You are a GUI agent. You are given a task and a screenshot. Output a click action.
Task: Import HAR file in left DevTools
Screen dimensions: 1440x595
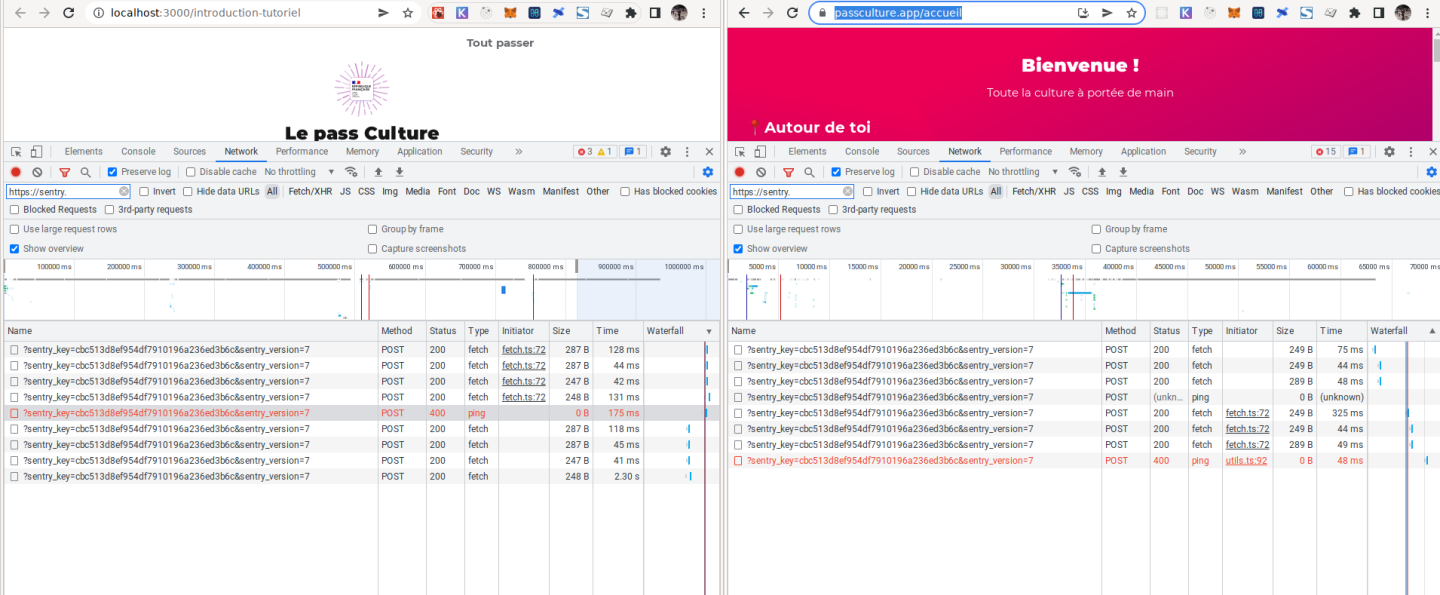point(378,172)
